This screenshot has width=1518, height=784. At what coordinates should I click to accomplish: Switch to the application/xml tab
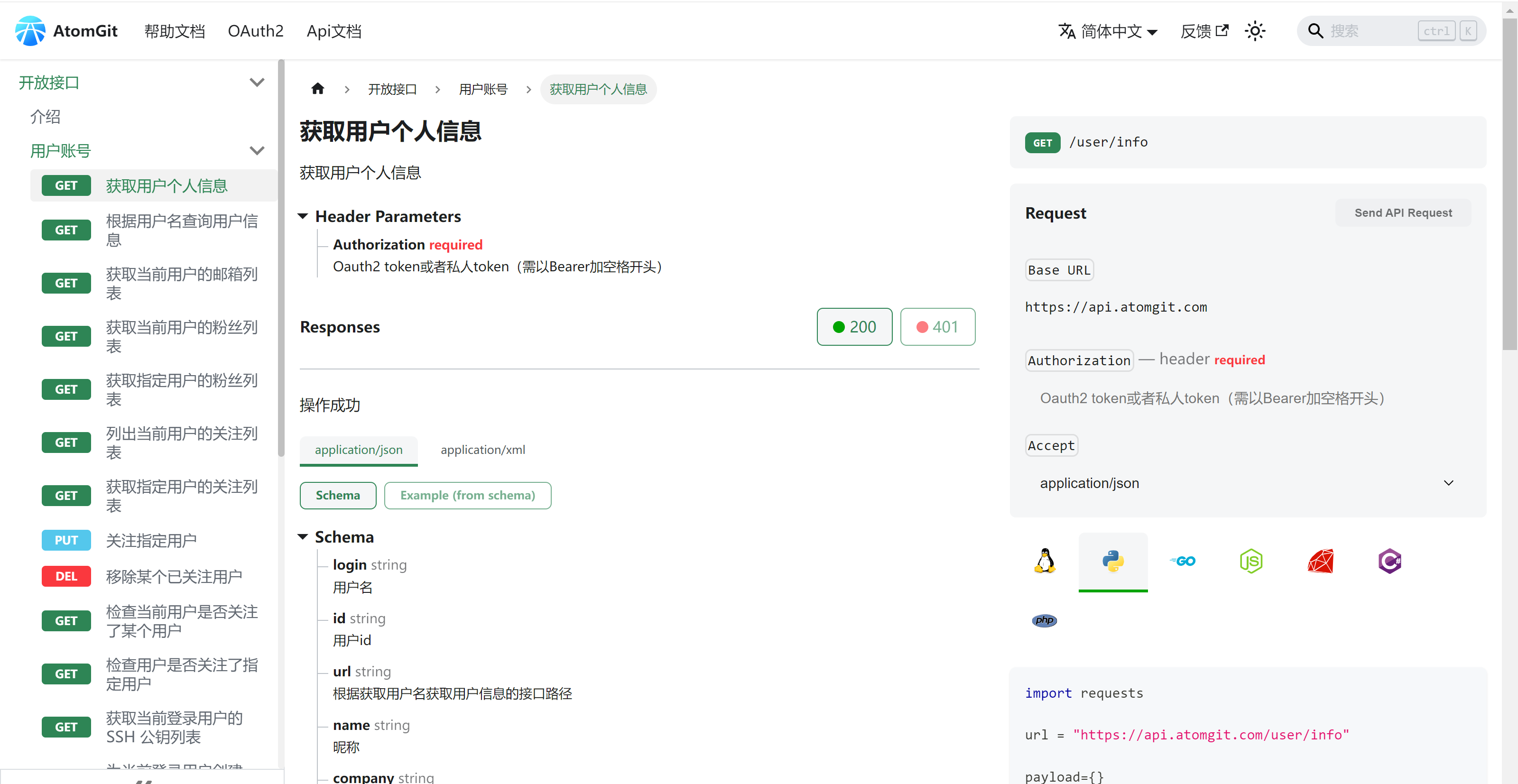[x=482, y=450]
